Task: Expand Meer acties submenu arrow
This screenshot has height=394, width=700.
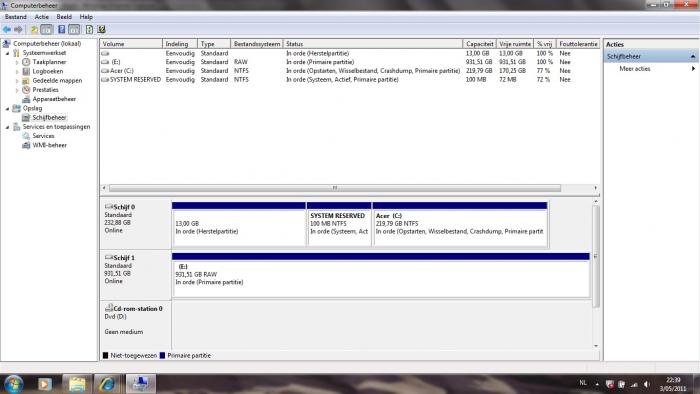Action: [693, 69]
